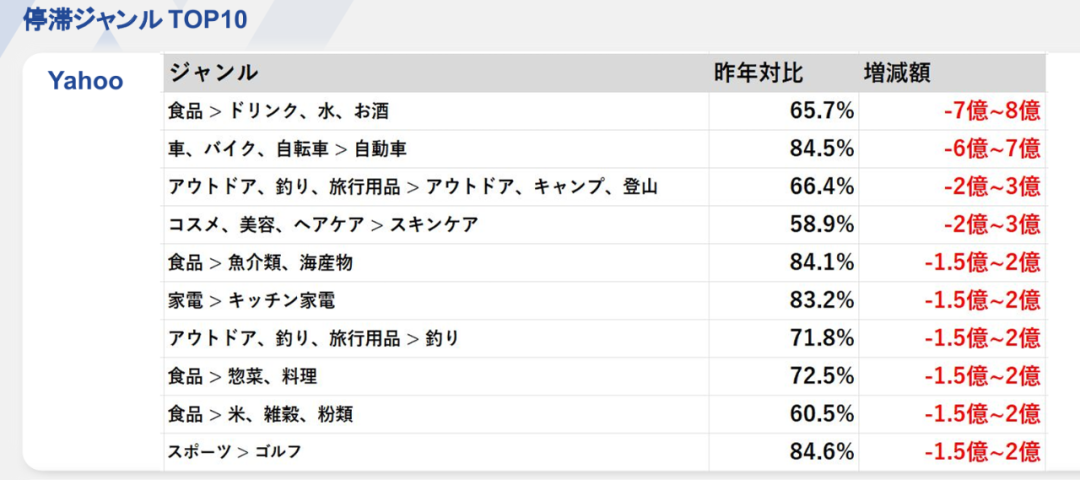Click the 停滞ジャンル TOP10 title
Screen dimensions: 1080x480
click(134, 20)
